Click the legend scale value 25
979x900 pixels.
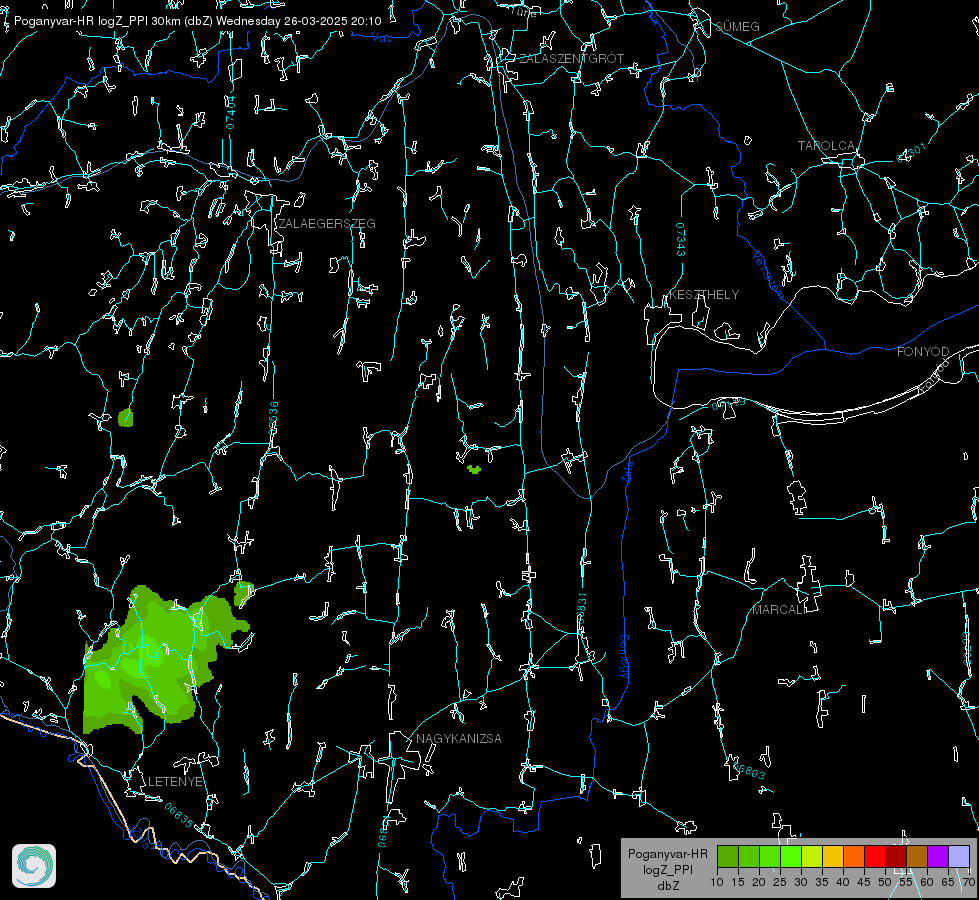click(x=780, y=883)
